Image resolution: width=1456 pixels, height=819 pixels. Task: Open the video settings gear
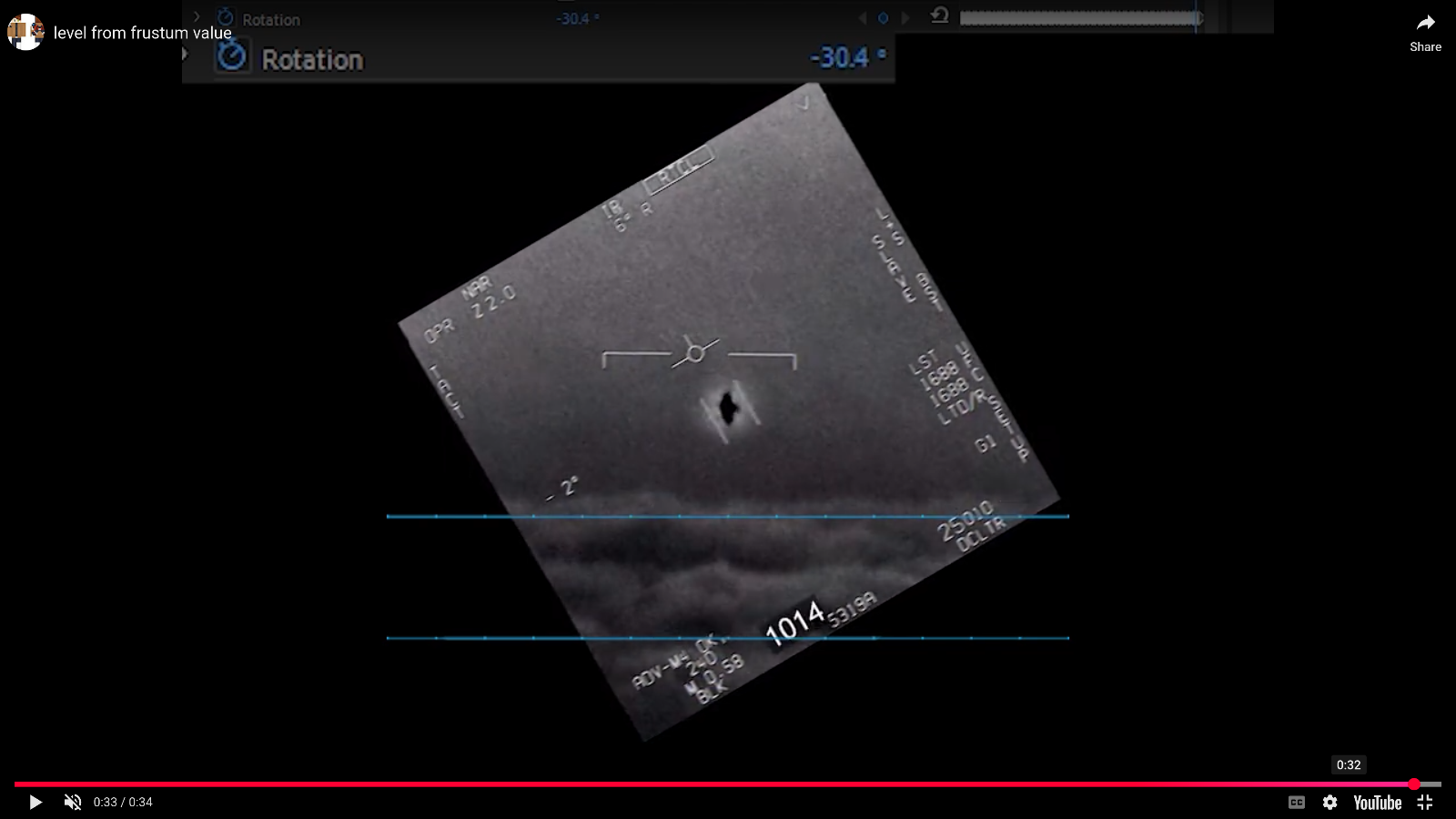(1330, 802)
